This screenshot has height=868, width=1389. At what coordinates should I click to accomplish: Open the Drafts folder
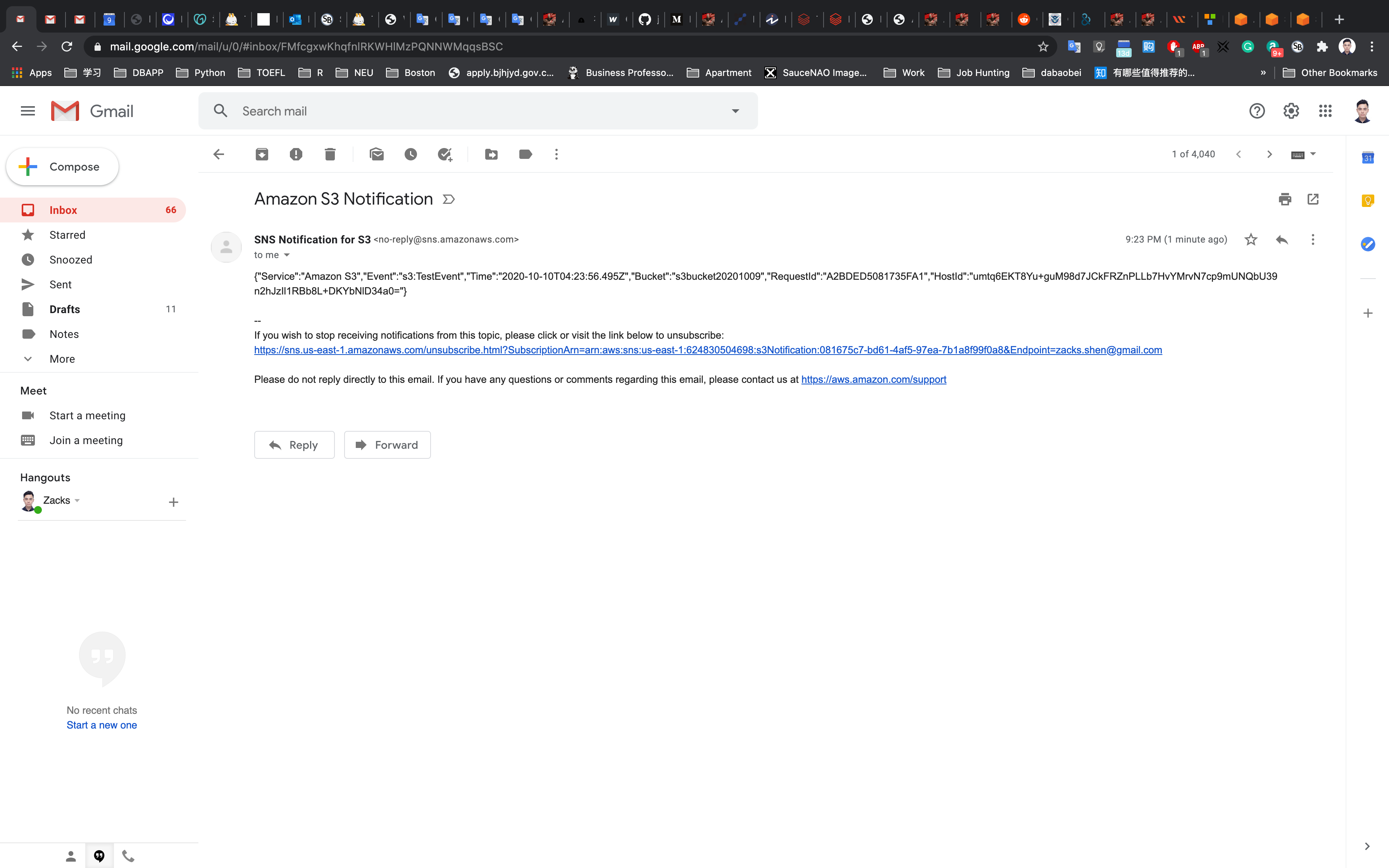click(65, 310)
